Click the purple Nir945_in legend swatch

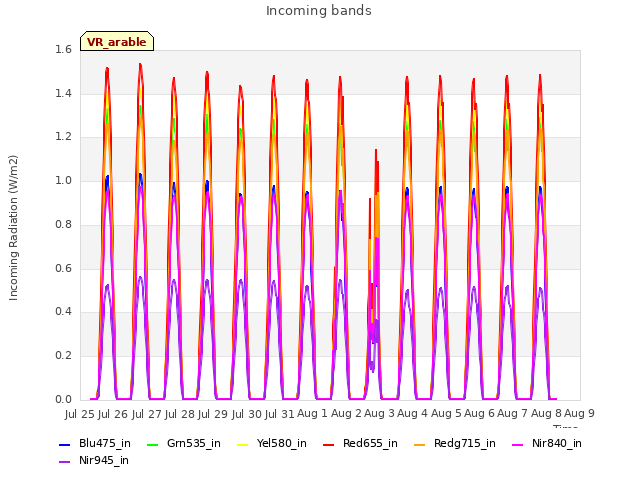click(65, 462)
